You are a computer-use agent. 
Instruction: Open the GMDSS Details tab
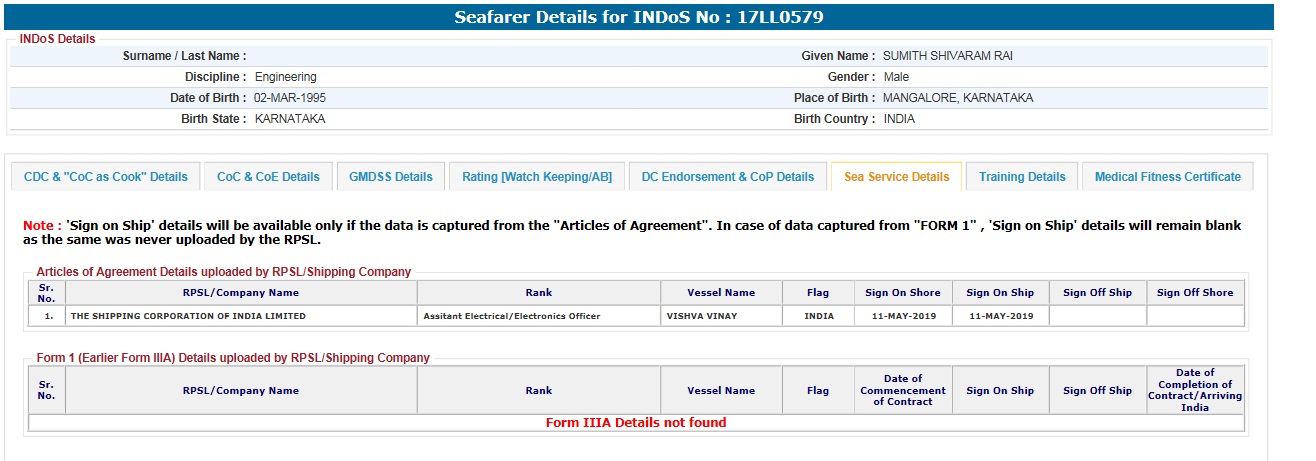coord(391,177)
